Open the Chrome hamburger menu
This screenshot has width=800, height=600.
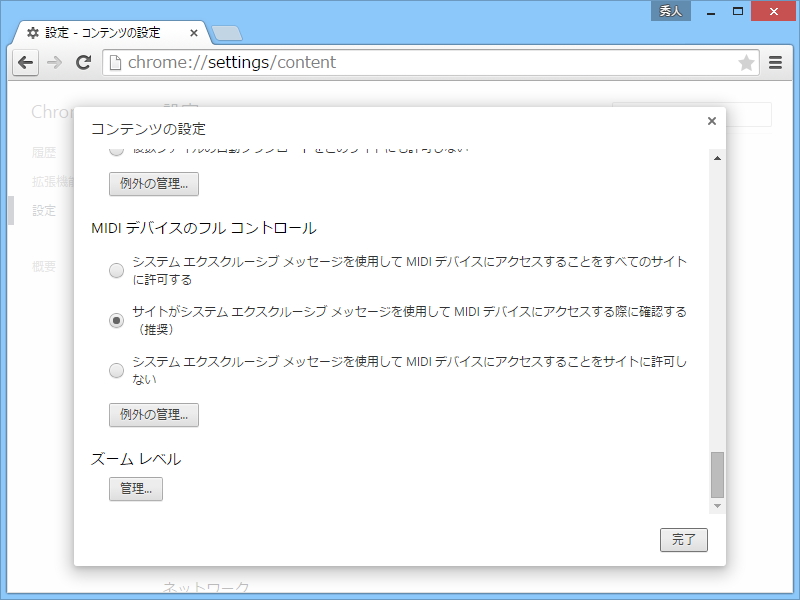[x=775, y=62]
